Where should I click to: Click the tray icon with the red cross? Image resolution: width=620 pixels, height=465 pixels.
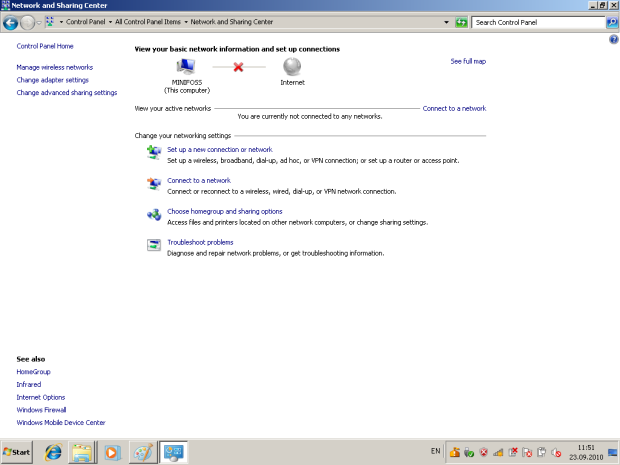click(513, 452)
